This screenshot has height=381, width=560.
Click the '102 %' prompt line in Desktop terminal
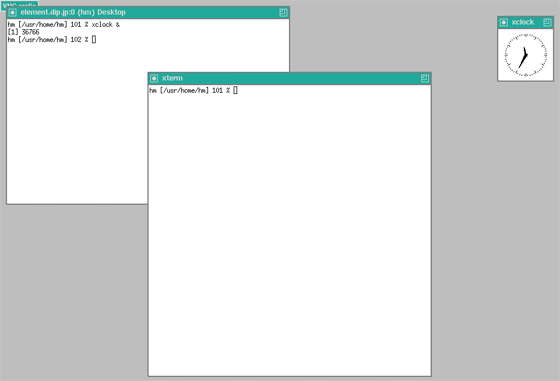pyautogui.click(x=52, y=40)
